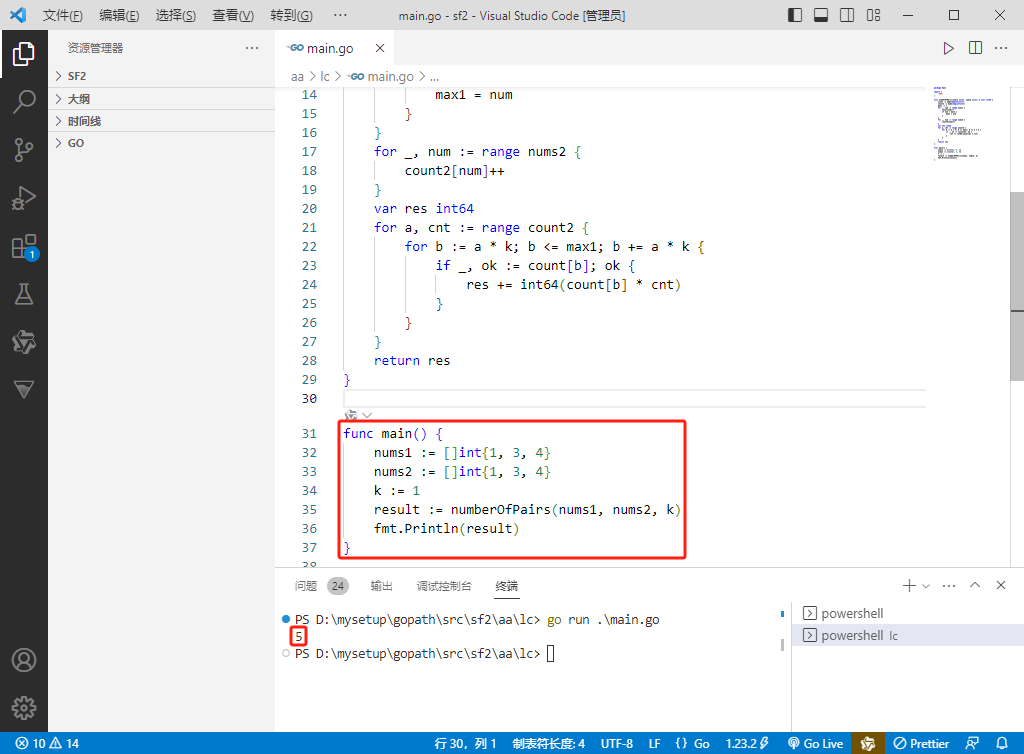This screenshot has height=754, width=1024.
Task: Open Explorer views and more actions
Action: click(x=252, y=48)
